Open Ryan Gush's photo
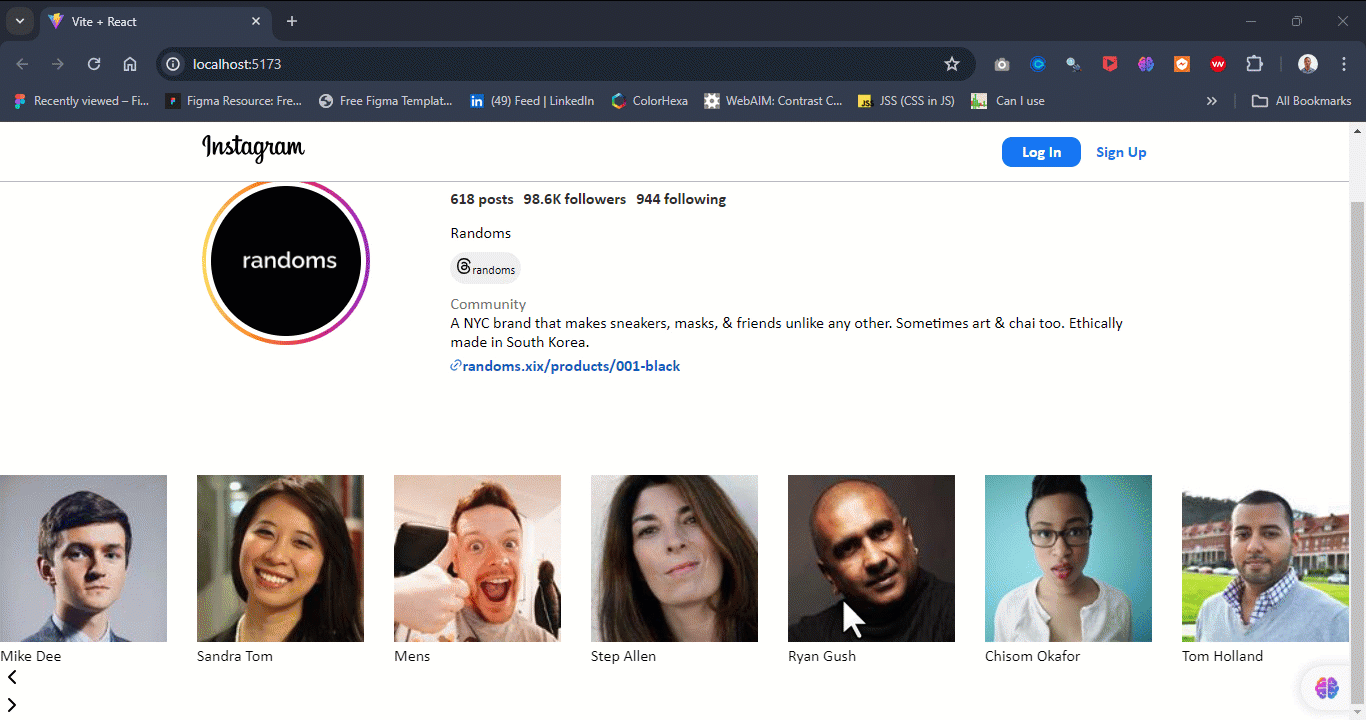This screenshot has width=1366, height=720. point(871,558)
